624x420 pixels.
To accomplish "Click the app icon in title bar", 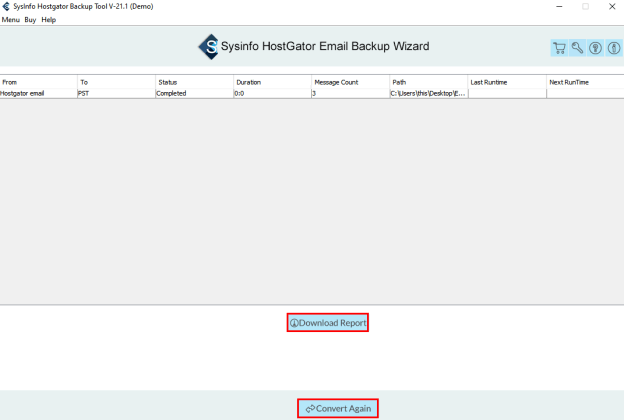I will coord(7,6).
